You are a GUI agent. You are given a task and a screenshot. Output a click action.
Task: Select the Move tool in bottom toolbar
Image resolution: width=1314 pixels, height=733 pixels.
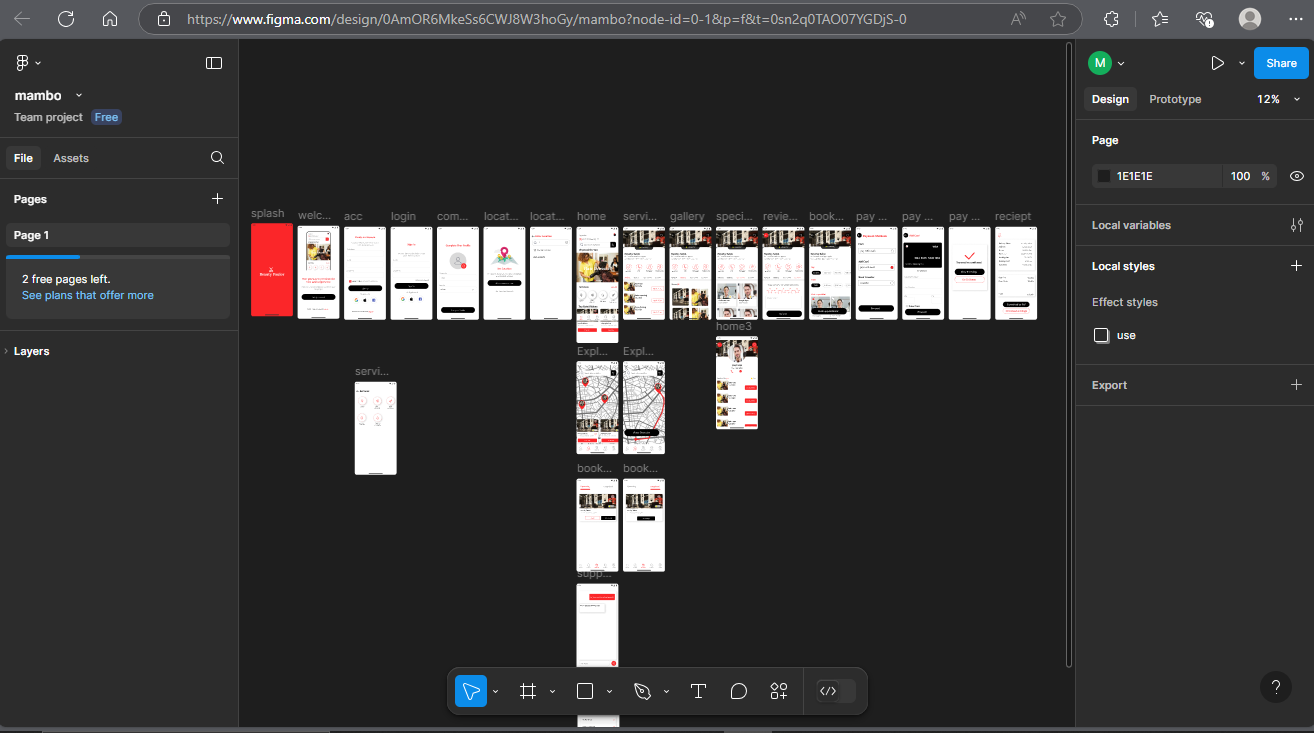(471, 691)
